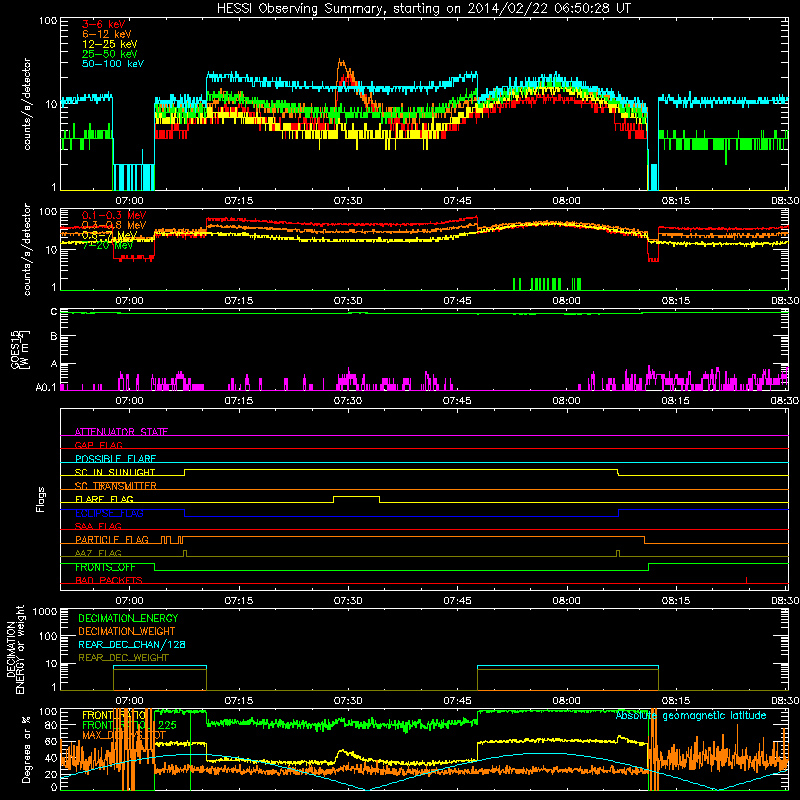Click the Absolute geomagnetic latitude label

[691, 715]
